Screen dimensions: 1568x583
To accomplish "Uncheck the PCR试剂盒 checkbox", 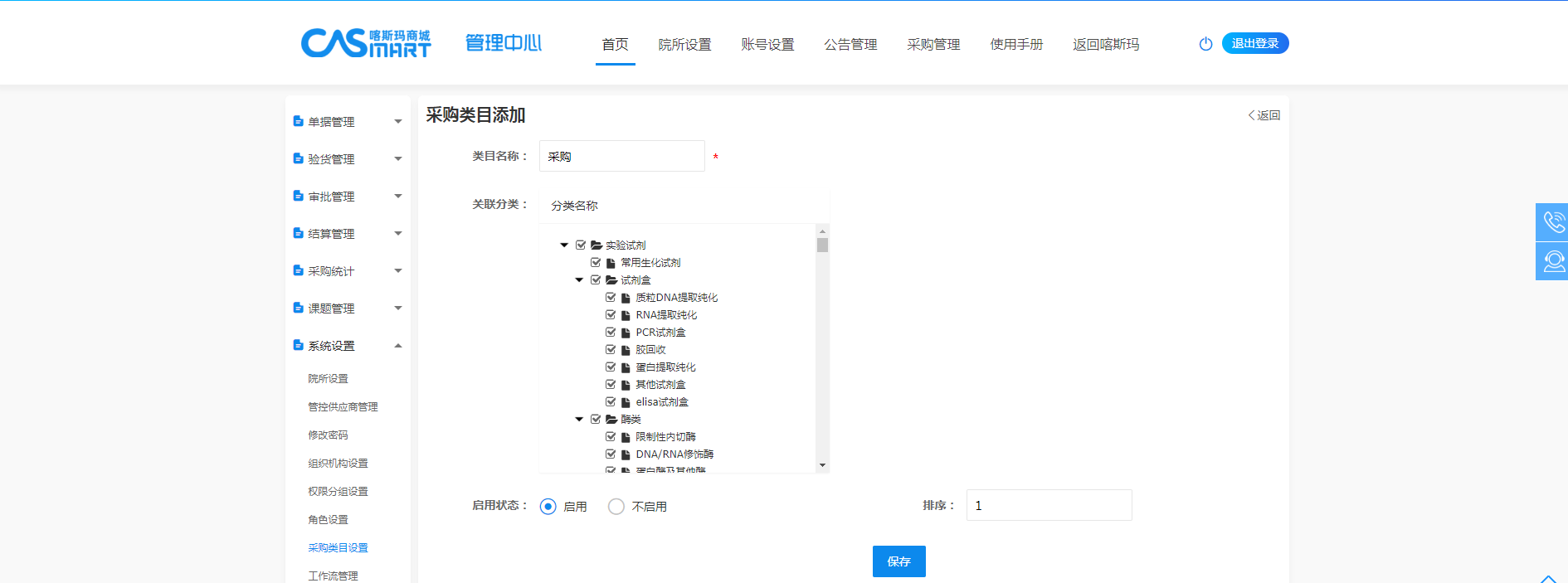I will 611,333.
